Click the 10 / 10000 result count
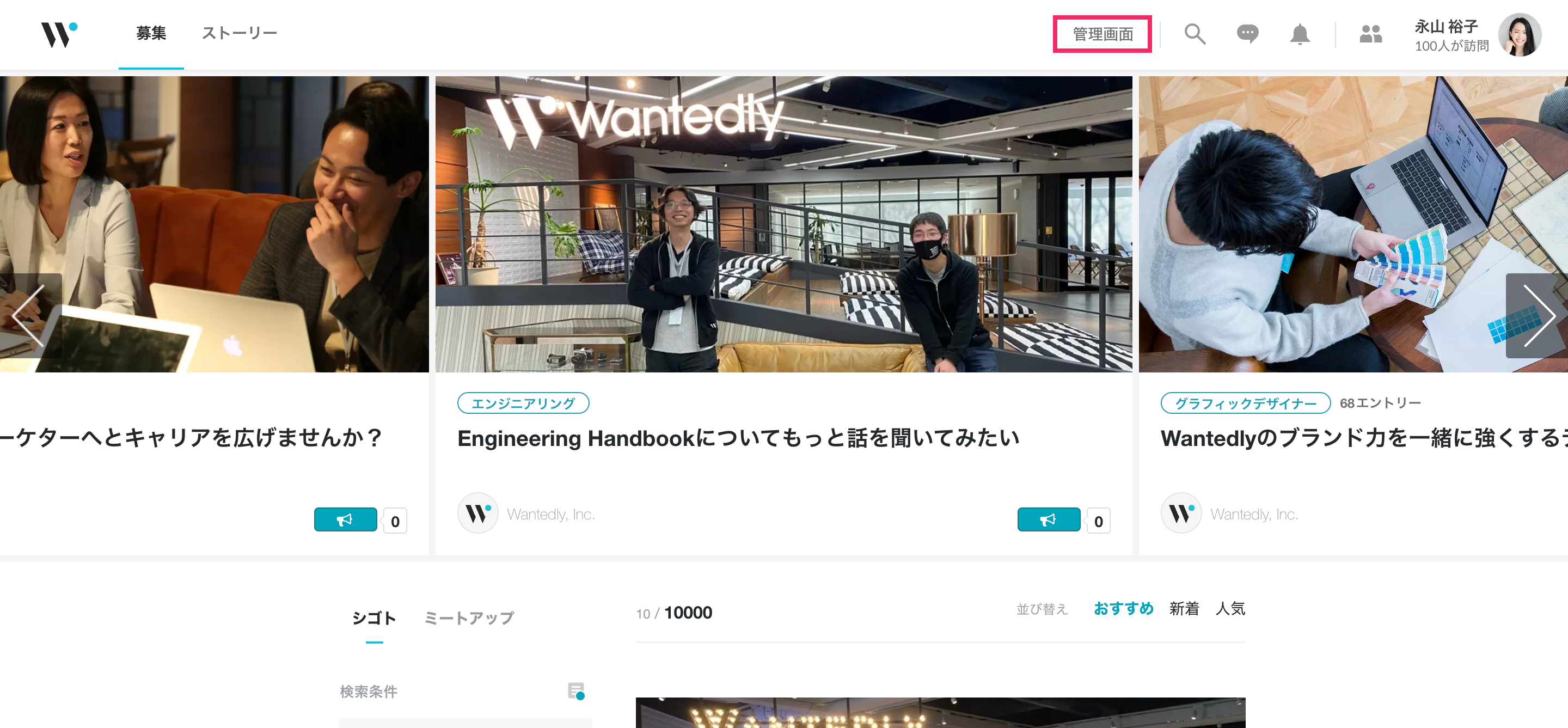 (674, 613)
